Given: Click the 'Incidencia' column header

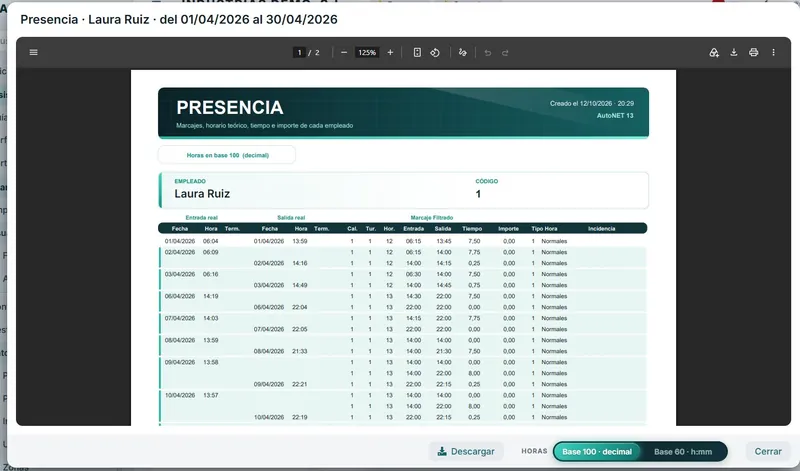Looking at the screenshot, I should [x=602, y=229].
